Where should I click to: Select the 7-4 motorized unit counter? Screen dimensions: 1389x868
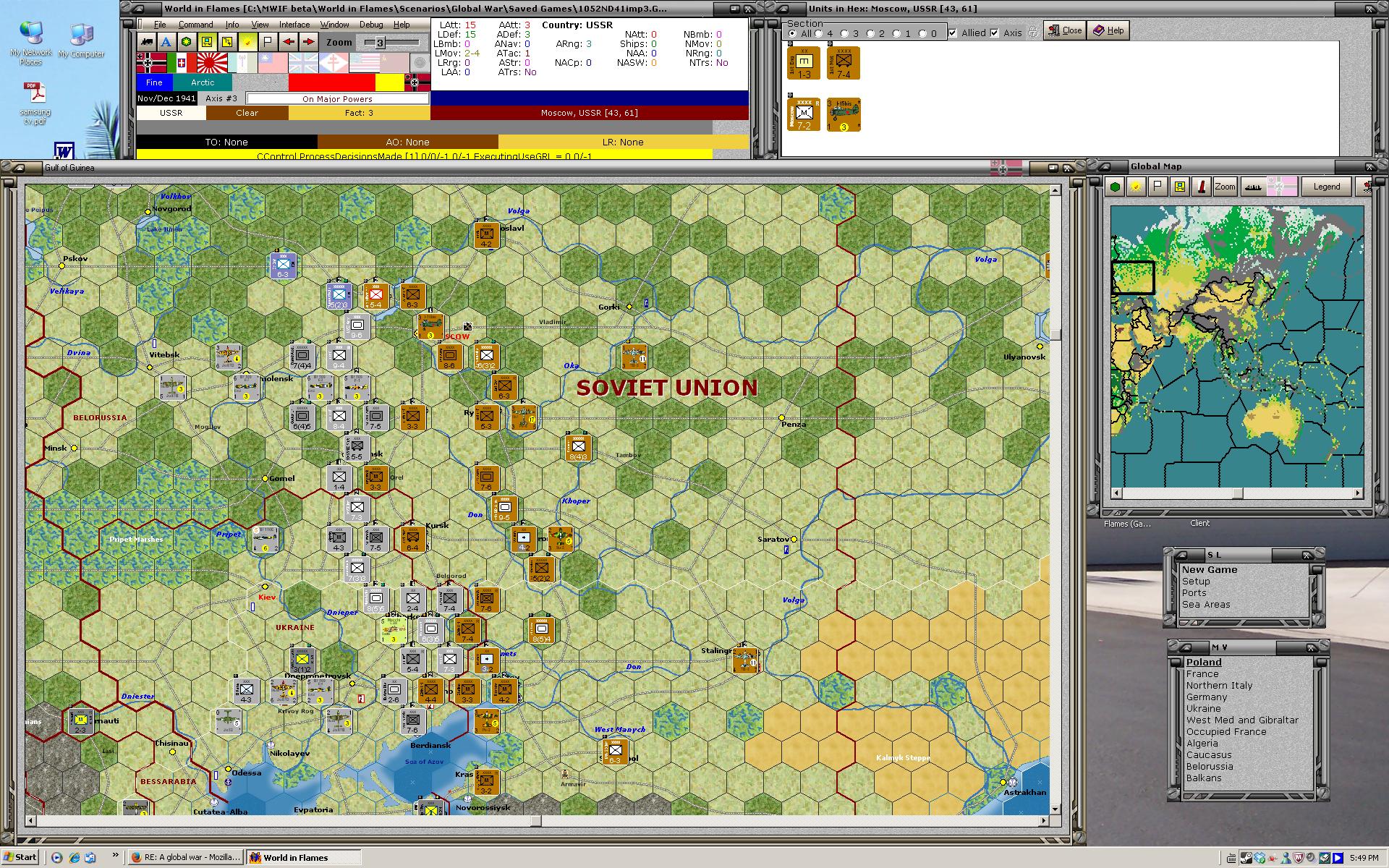click(x=844, y=63)
